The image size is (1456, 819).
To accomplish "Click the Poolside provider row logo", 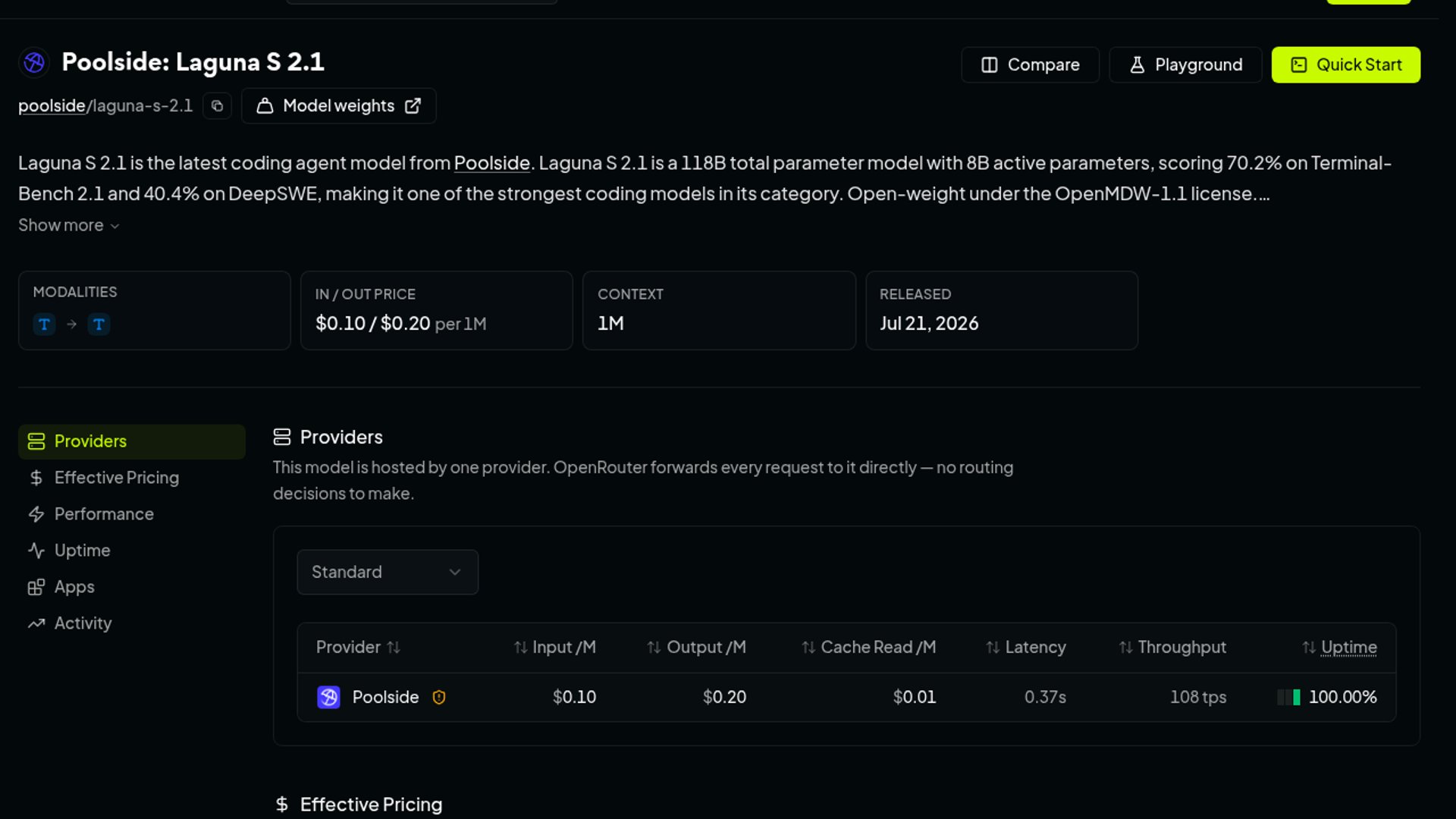I will point(328,697).
